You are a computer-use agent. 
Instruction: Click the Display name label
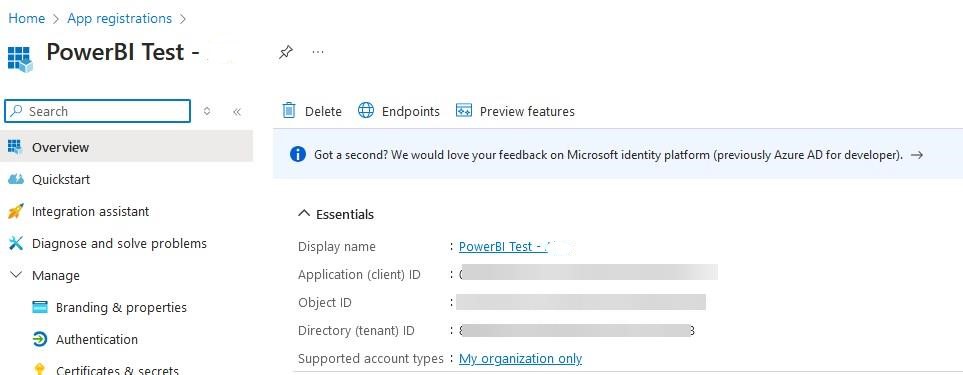tap(337, 247)
